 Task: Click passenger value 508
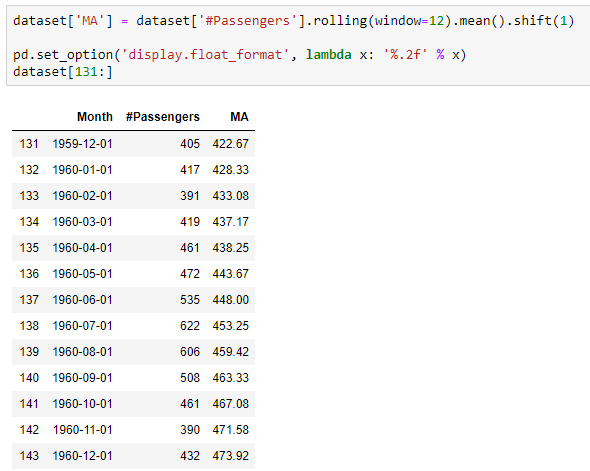(x=190, y=377)
